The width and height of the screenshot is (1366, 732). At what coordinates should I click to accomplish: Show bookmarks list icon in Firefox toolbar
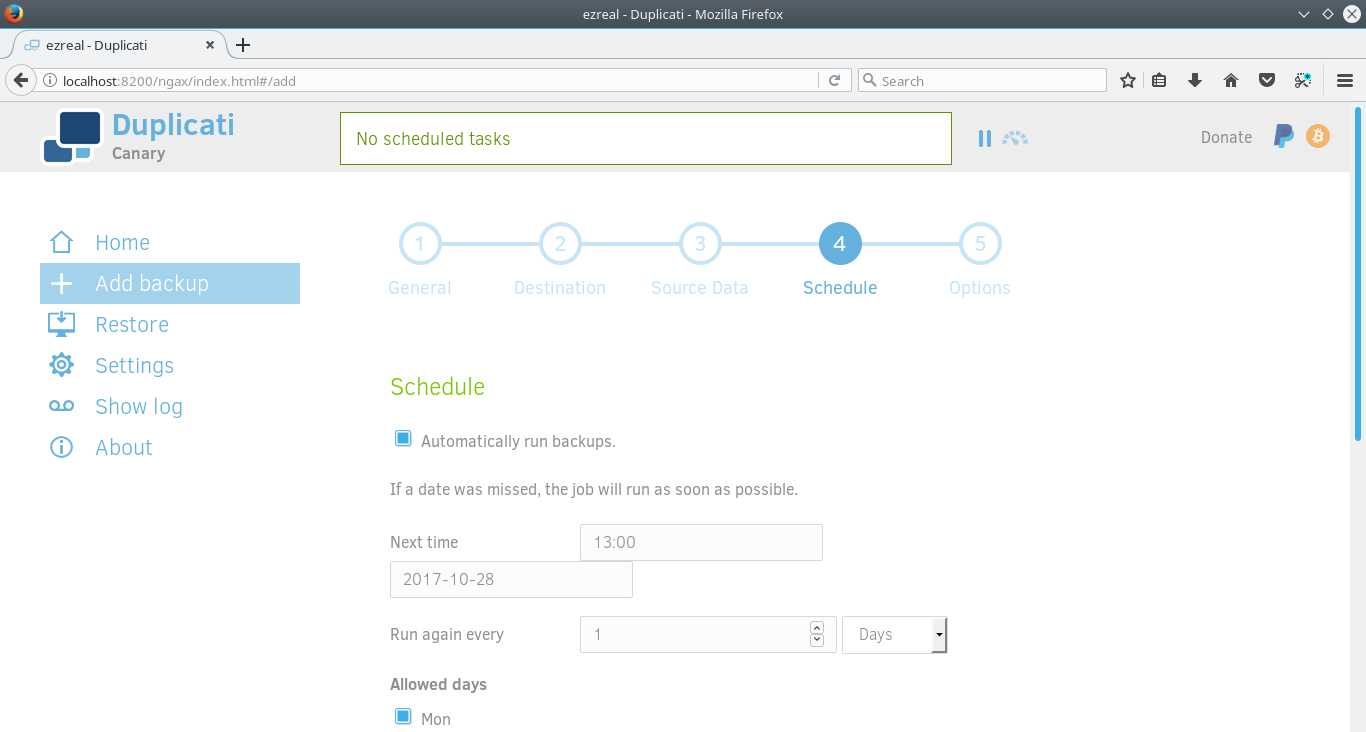1159,80
